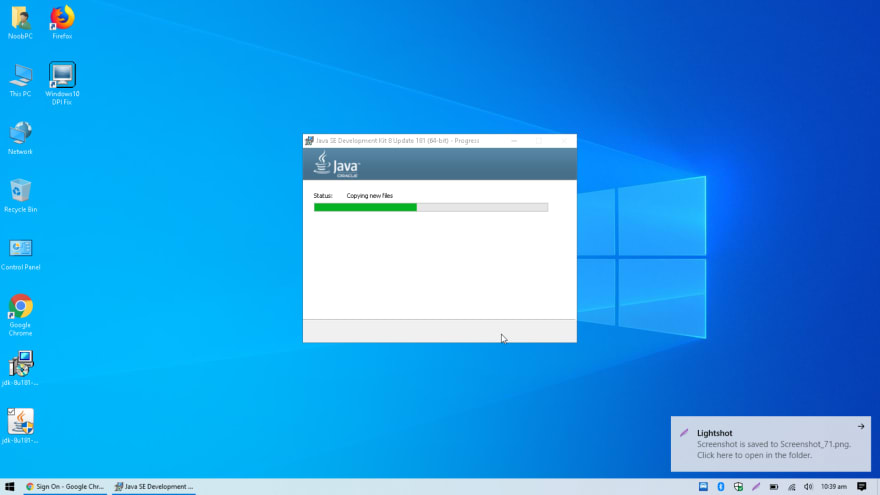Click the Java installer progress bar
The image size is (880, 495).
pos(430,207)
